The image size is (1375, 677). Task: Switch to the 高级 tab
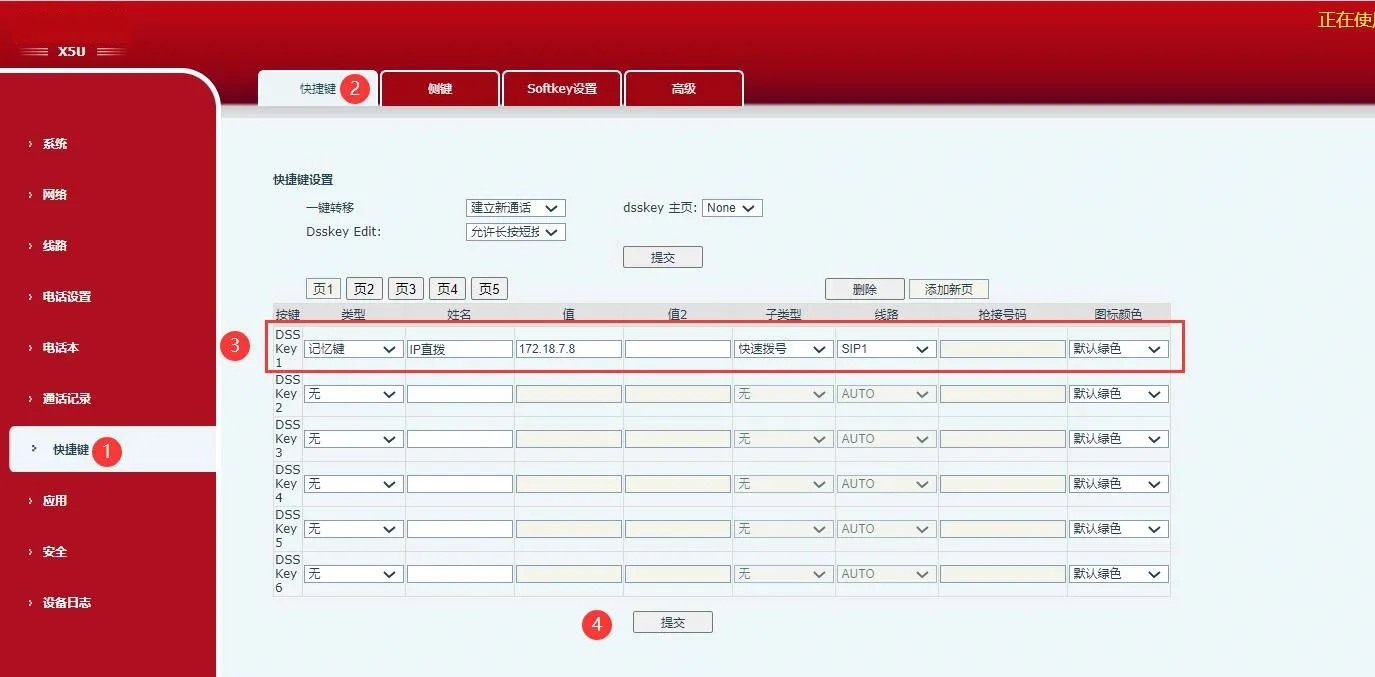[683, 88]
